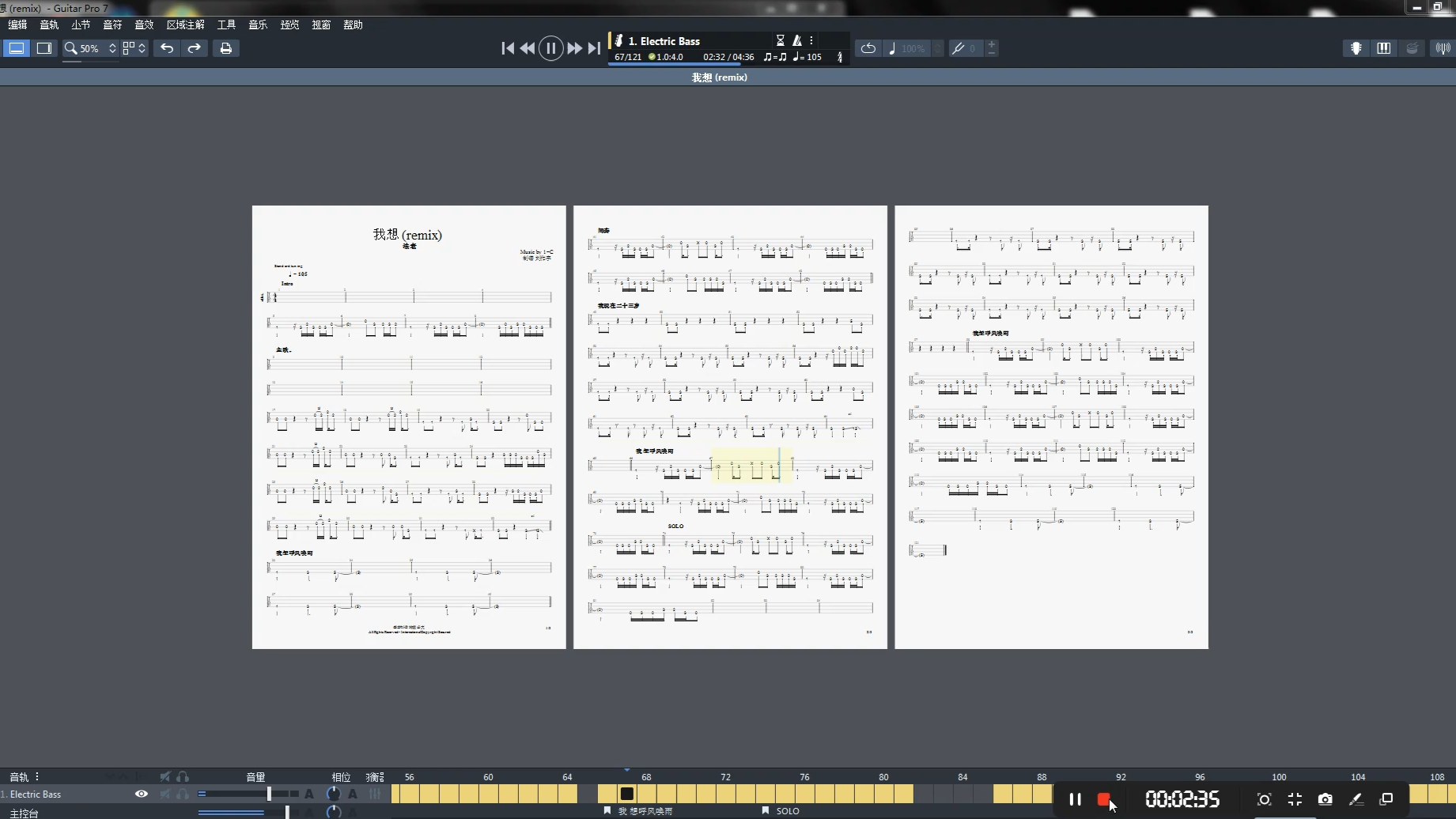
Task: Toggle volume automation A for Electric Bass
Action: [x=309, y=794]
